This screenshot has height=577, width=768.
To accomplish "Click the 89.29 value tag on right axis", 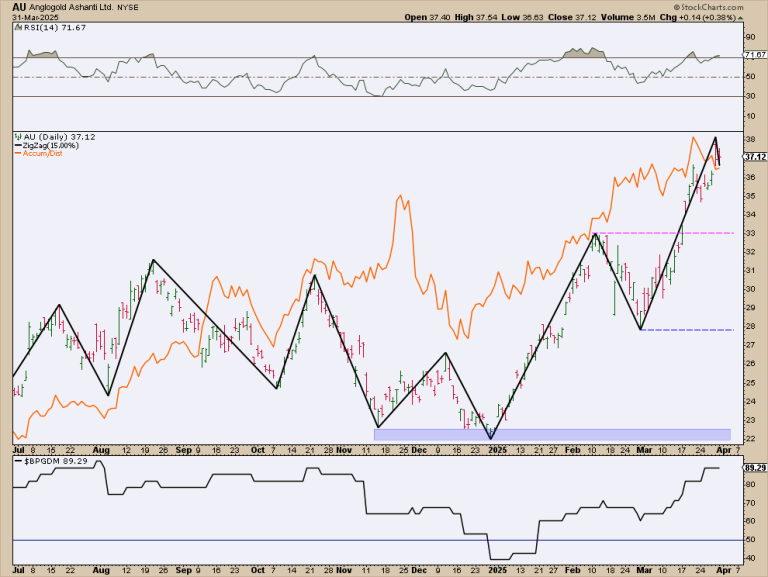I will pyautogui.click(x=755, y=468).
